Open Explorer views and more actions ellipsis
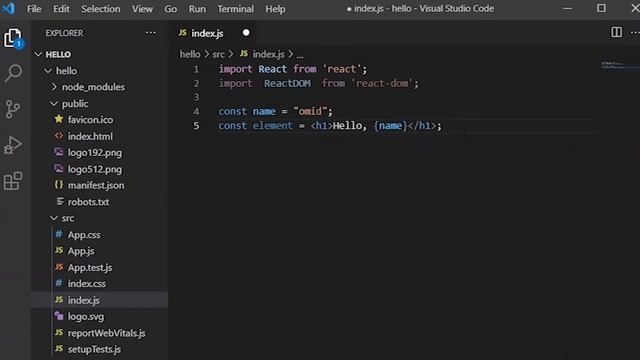640x360 pixels. 151,33
